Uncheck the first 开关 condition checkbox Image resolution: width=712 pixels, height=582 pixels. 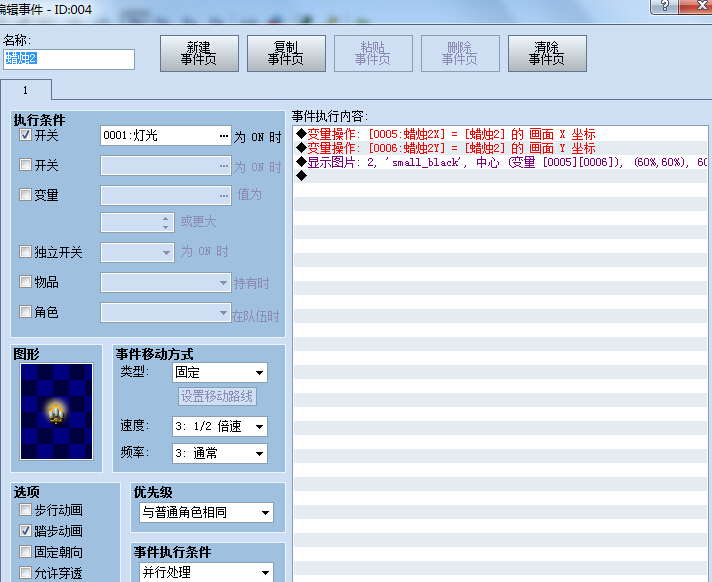25,135
